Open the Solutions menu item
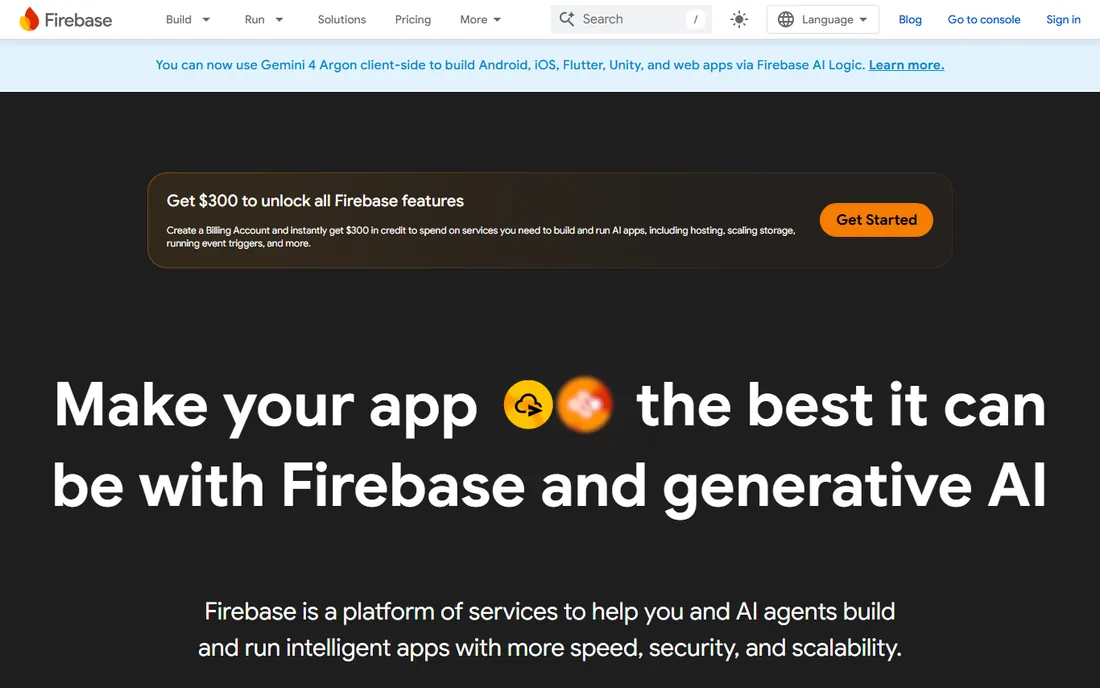 pos(342,20)
